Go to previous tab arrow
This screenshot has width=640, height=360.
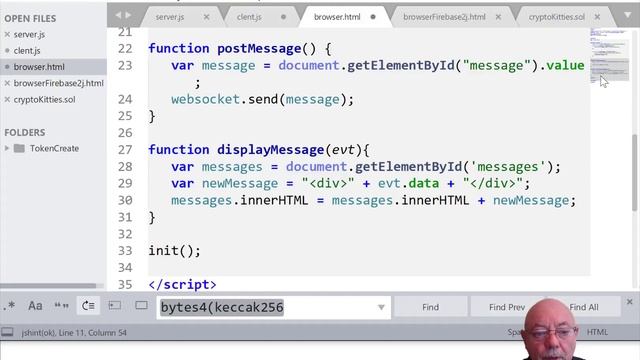point(118,15)
